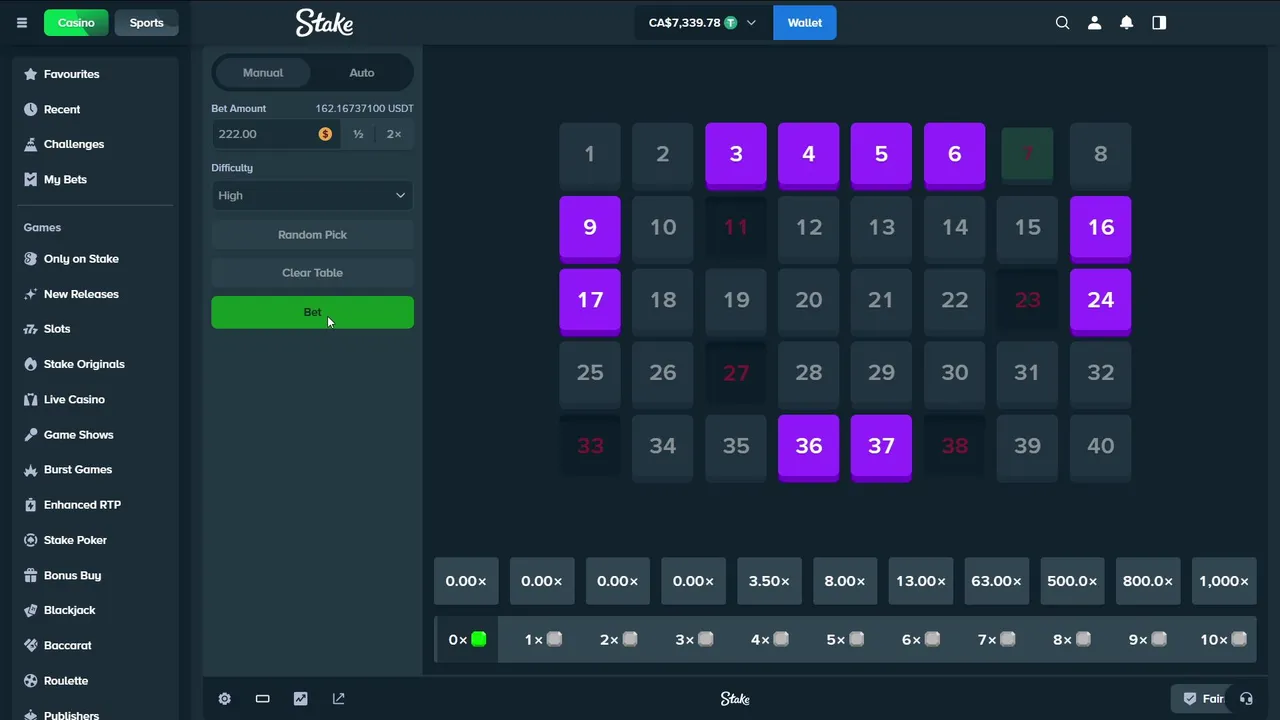This screenshot has width=1280, height=720.
Task: Open live stats chart icon
Action: 301,699
